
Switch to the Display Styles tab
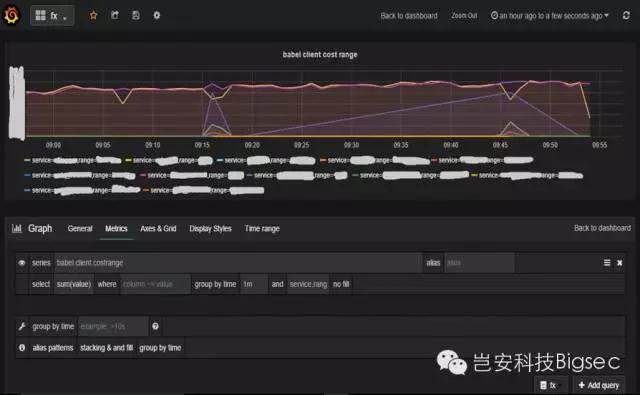tap(210, 229)
